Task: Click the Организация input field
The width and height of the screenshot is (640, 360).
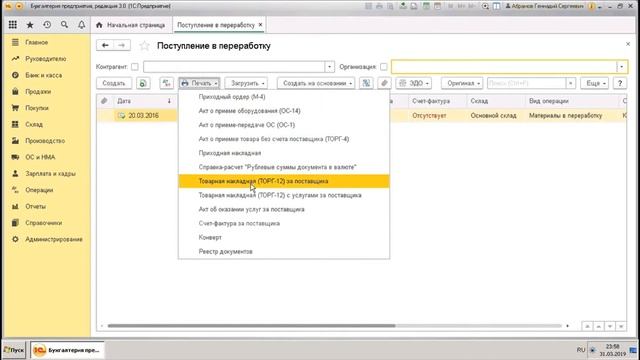Action: (x=504, y=67)
